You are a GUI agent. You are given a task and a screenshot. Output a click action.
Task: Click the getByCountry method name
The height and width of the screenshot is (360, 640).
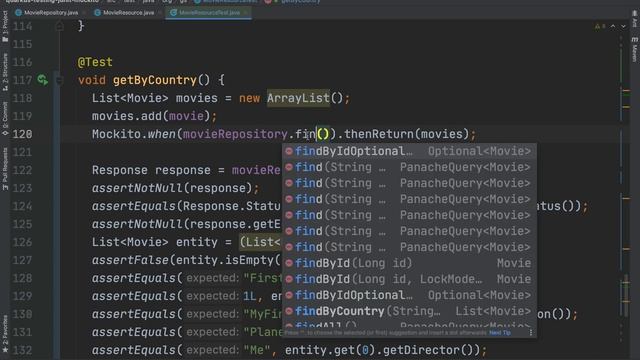coord(155,80)
